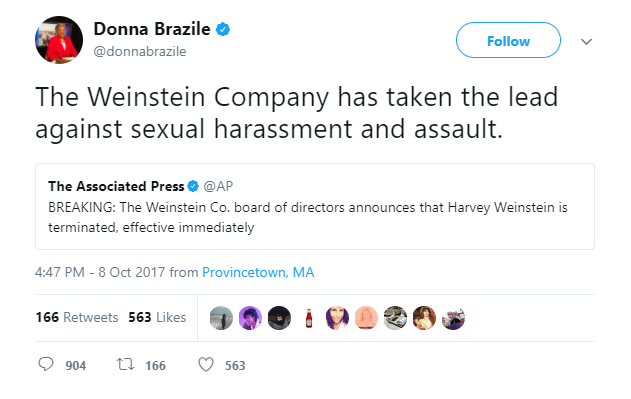This screenshot has height=399, width=631.
Task: Click the retweet arrows icon
Action: [x=125, y=364]
